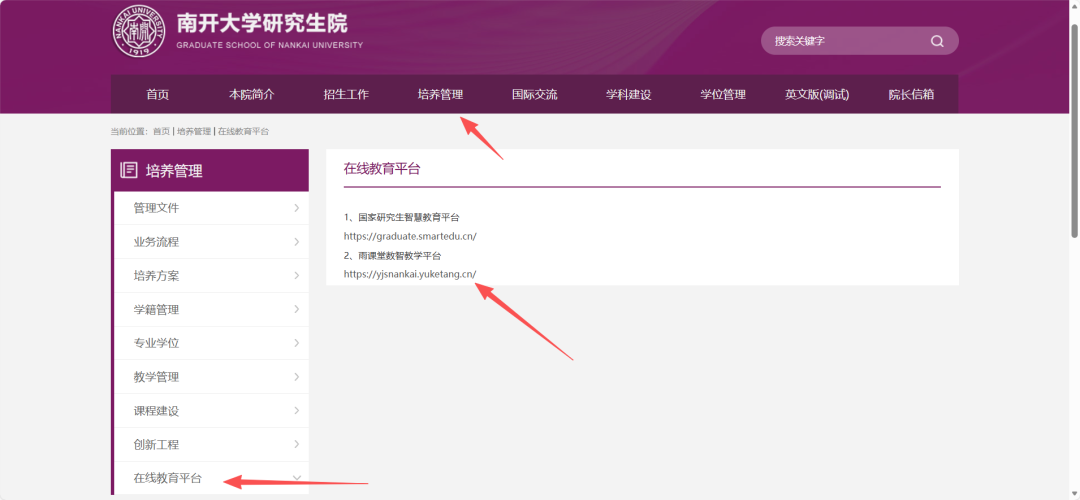The image size is (1080, 500).
Task: Collapse the 在线教育平台 down chevron
Action: (298, 478)
